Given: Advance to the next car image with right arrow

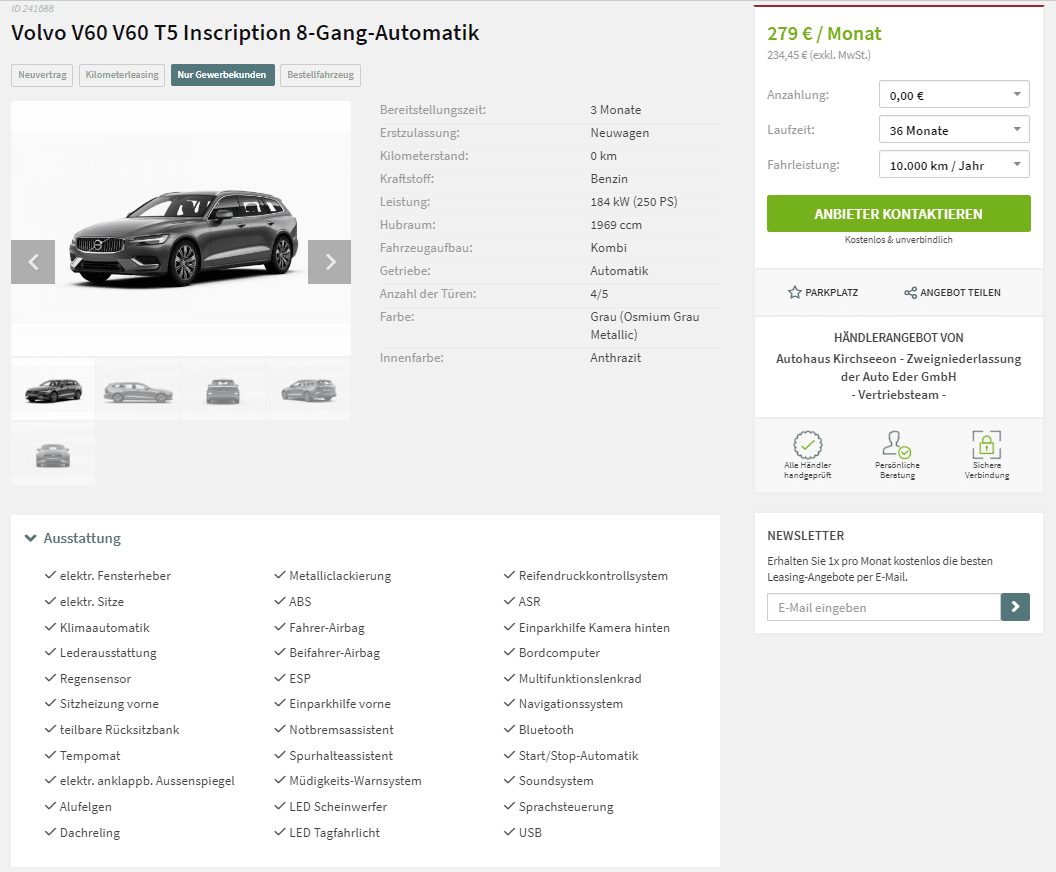Looking at the screenshot, I should point(329,262).
